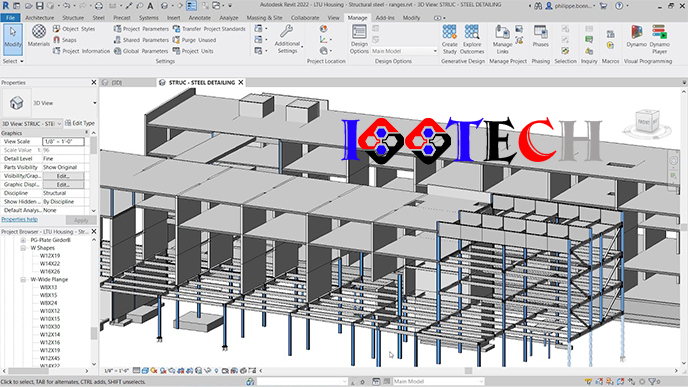Viewport: 688px width, 387px height.
Task: Collapse the W-Wide Flange tree node
Action: tap(23, 280)
